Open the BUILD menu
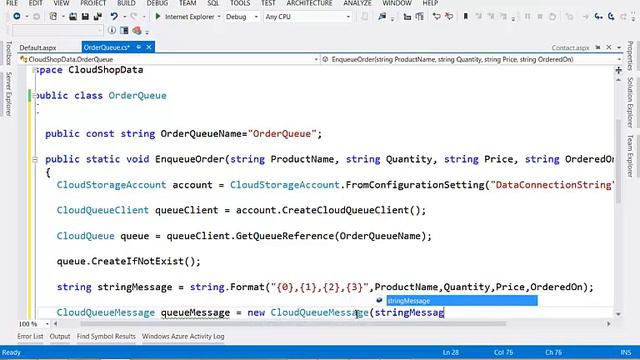 (x=126, y=3)
